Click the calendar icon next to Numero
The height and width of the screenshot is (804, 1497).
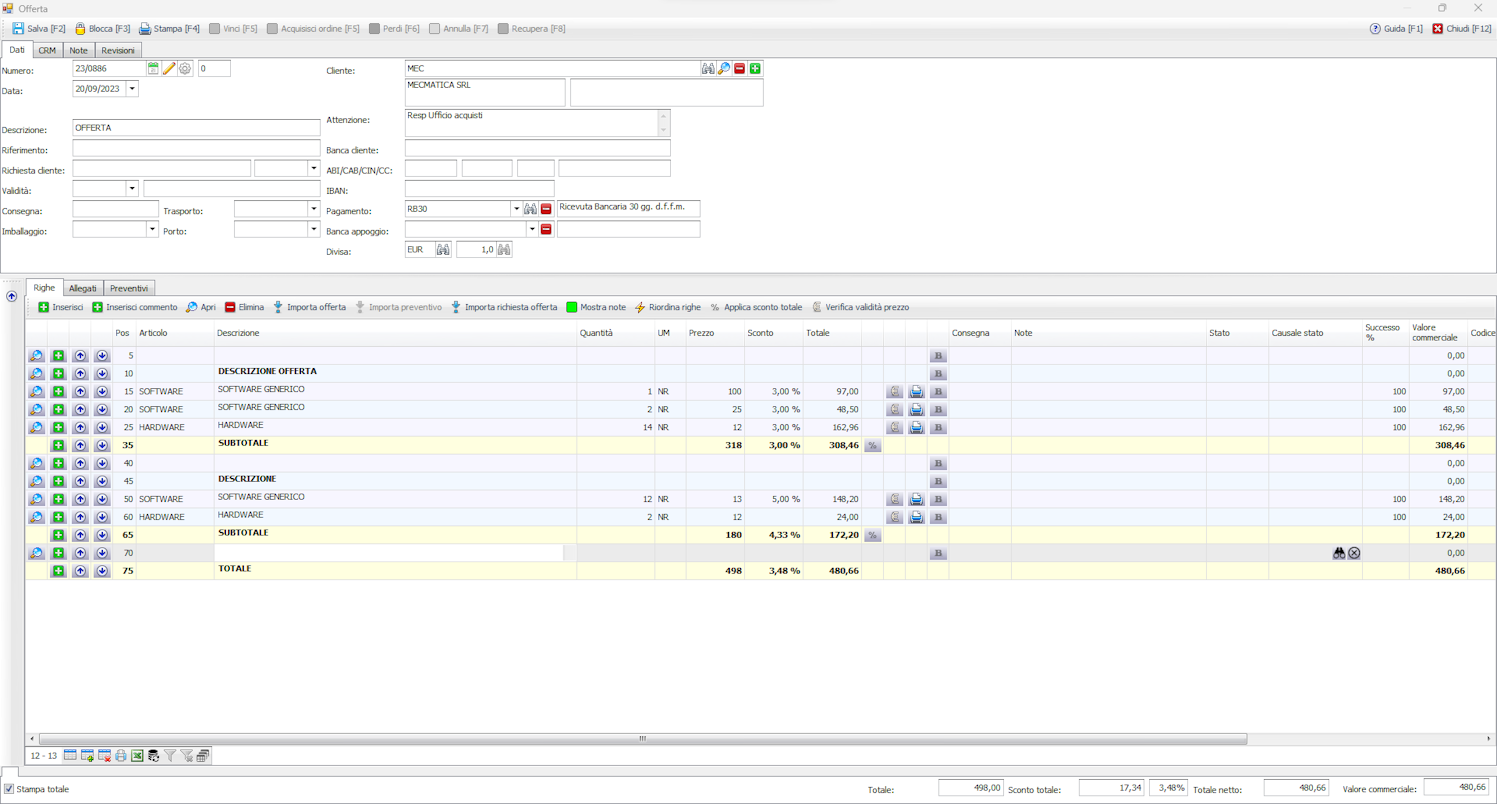153,69
